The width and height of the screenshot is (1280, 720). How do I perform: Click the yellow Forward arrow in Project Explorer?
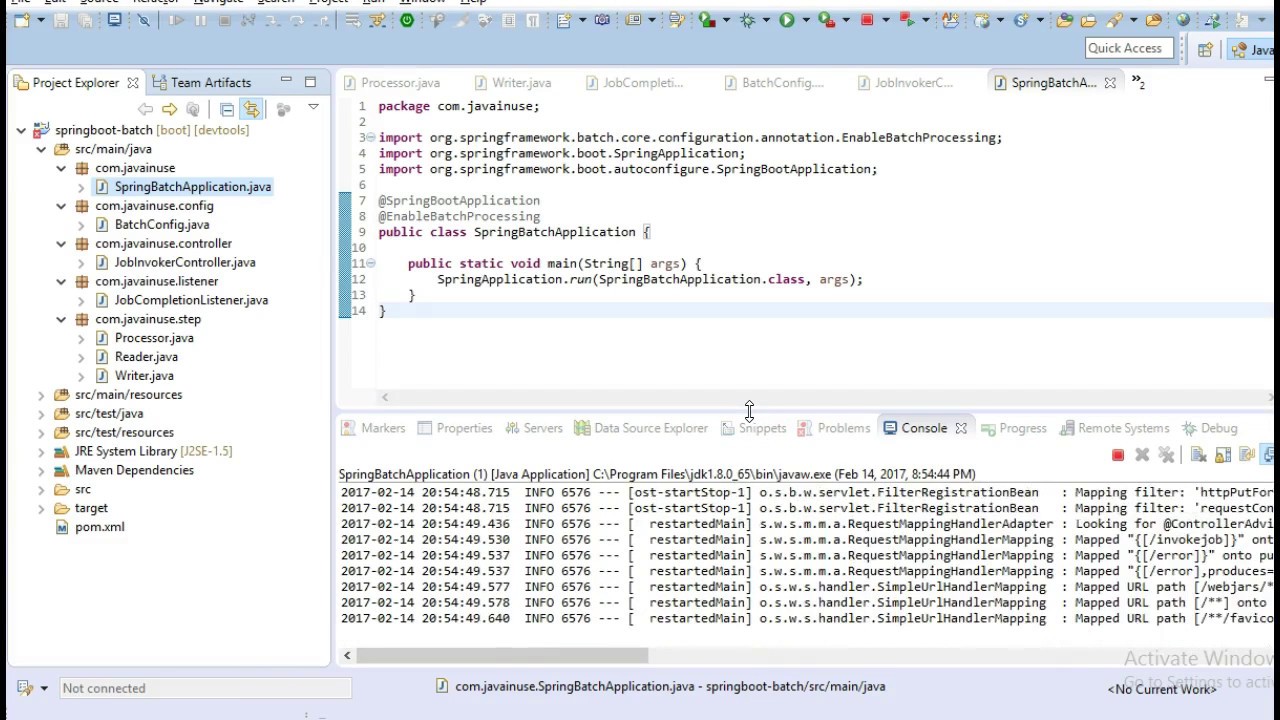click(169, 109)
